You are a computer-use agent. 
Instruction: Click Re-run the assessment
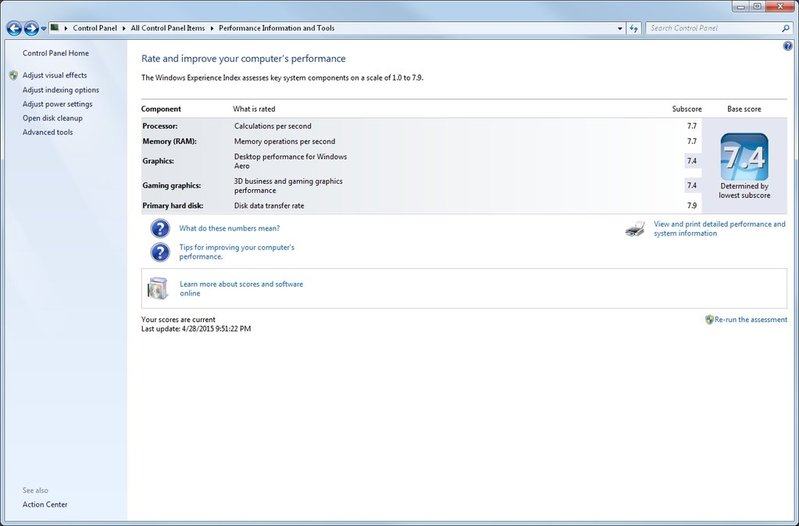pos(751,320)
